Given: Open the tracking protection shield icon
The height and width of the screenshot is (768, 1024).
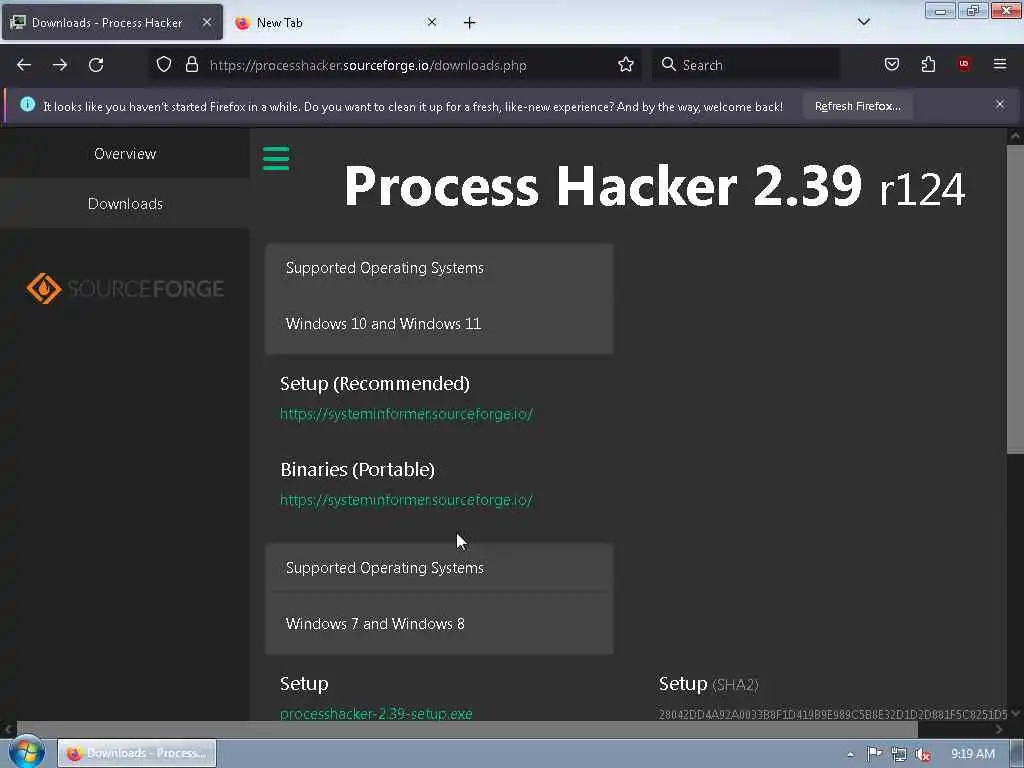Looking at the screenshot, I should click(x=164, y=64).
